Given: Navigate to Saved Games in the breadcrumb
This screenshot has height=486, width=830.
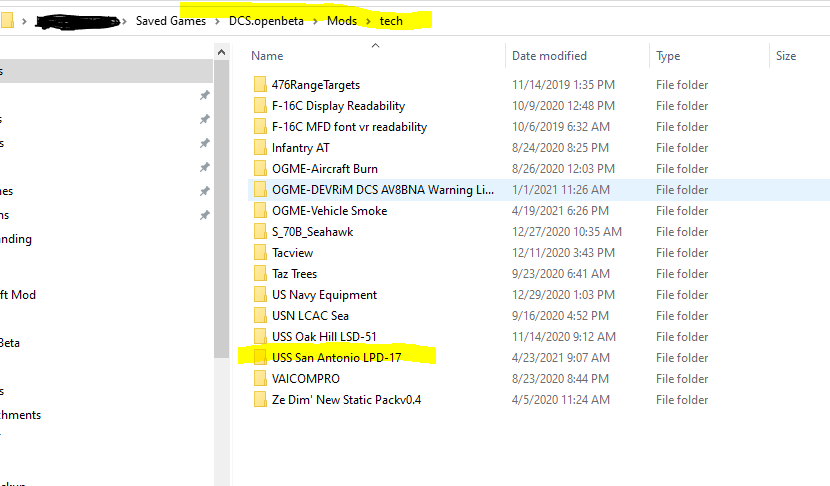Looking at the screenshot, I should tap(170, 21).
